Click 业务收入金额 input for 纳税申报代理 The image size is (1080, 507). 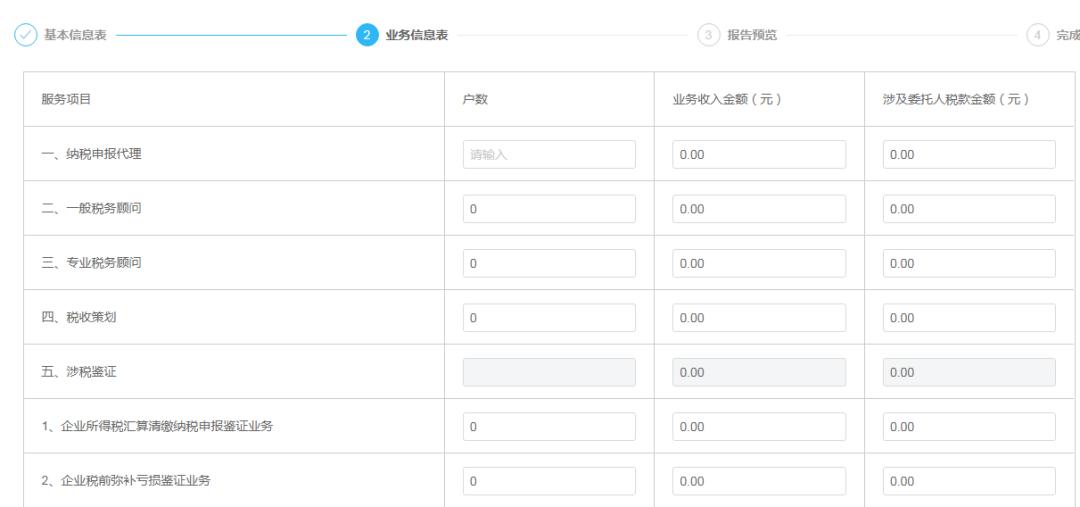[759, 154]
